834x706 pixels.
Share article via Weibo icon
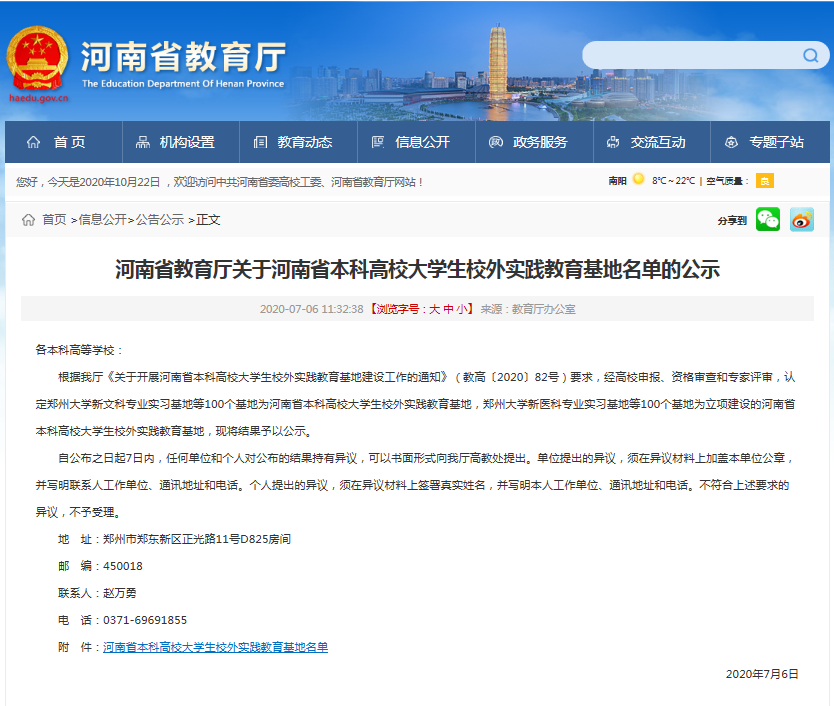pos(801,220)
